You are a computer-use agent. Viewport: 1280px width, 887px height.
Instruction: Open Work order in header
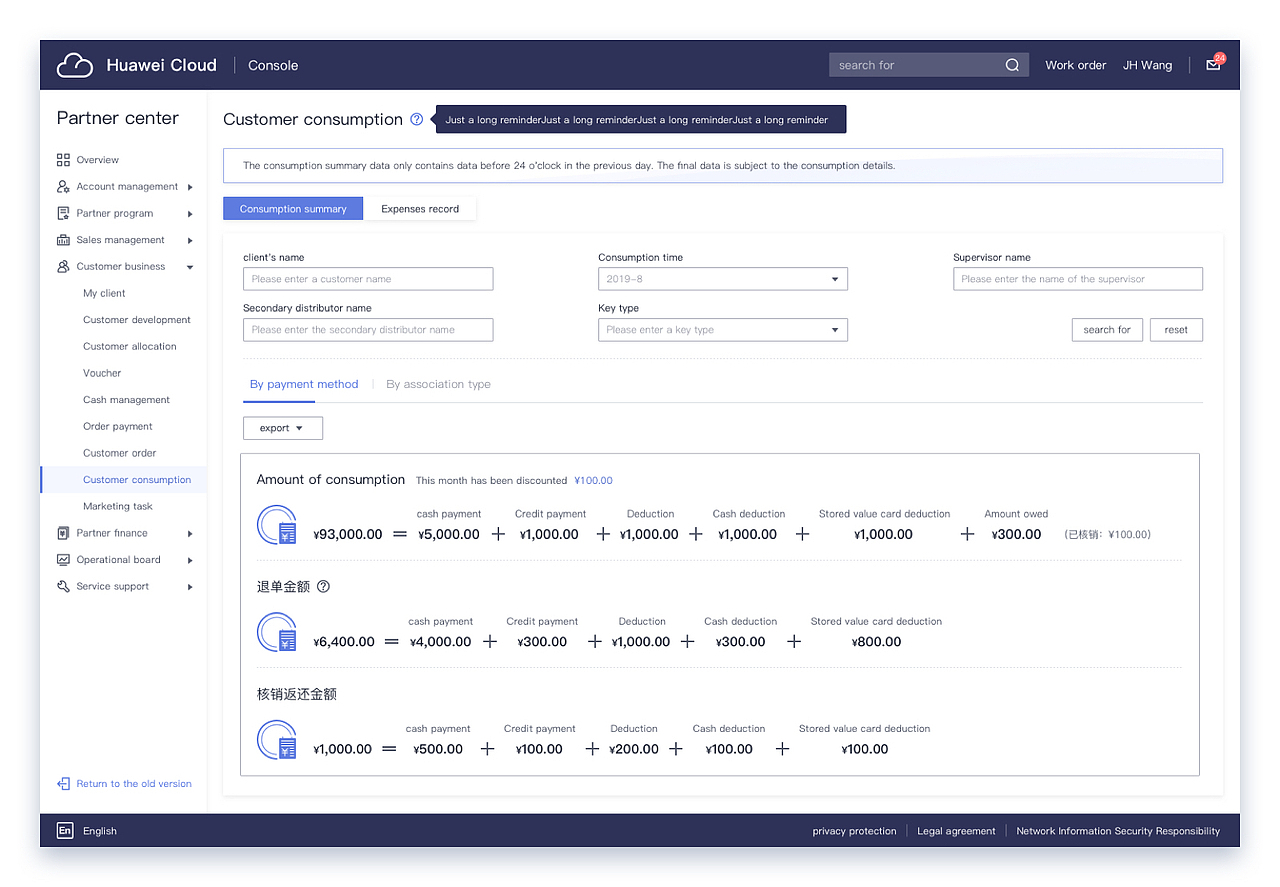click(x=1076, y=65)
